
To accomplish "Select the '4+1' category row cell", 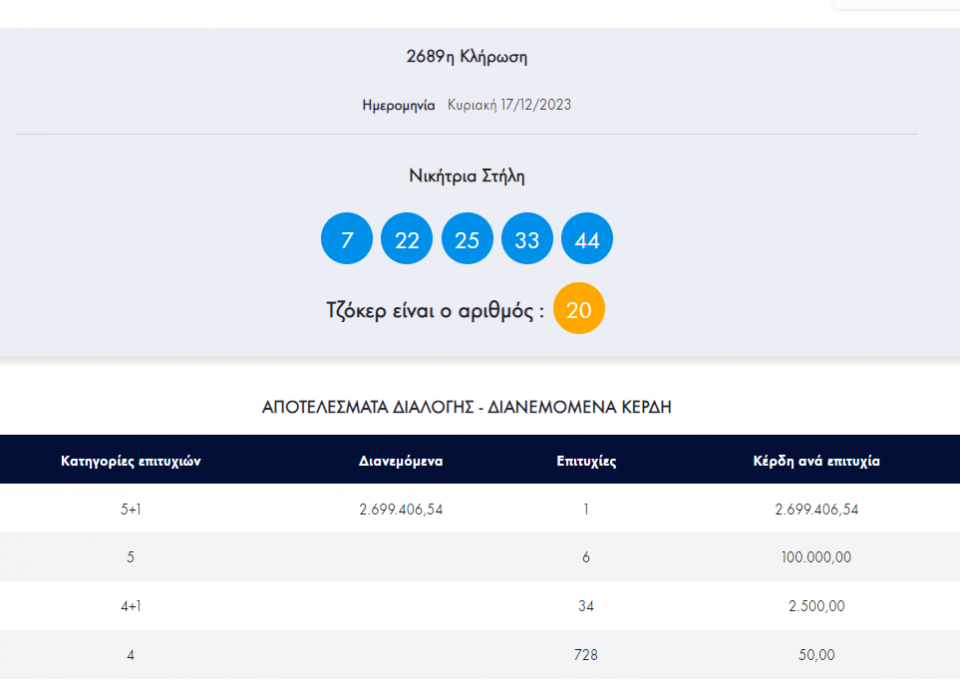I will [x=131, y=606].
